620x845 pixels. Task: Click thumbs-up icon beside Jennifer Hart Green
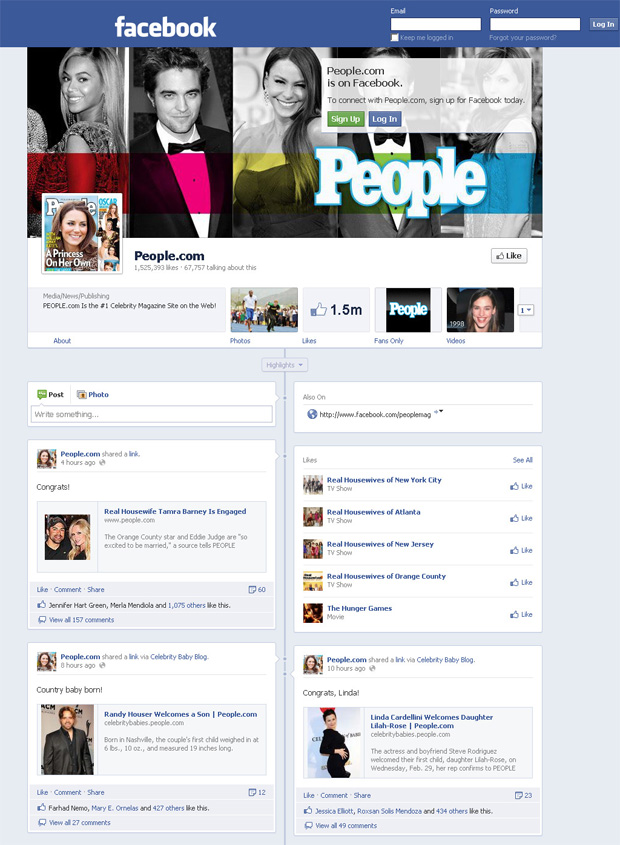click(42, 605)
